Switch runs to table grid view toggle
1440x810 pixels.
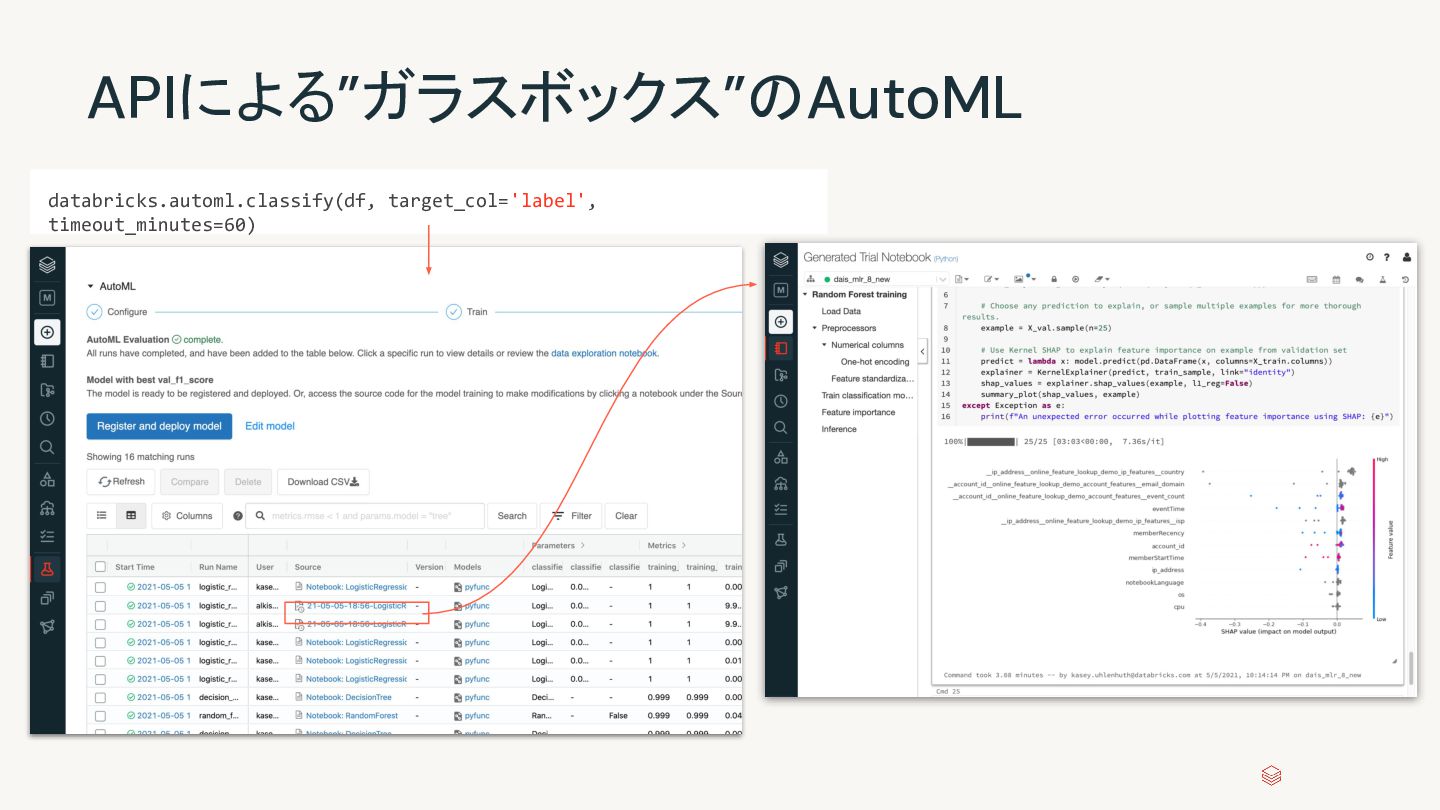(x=130, y=515)
